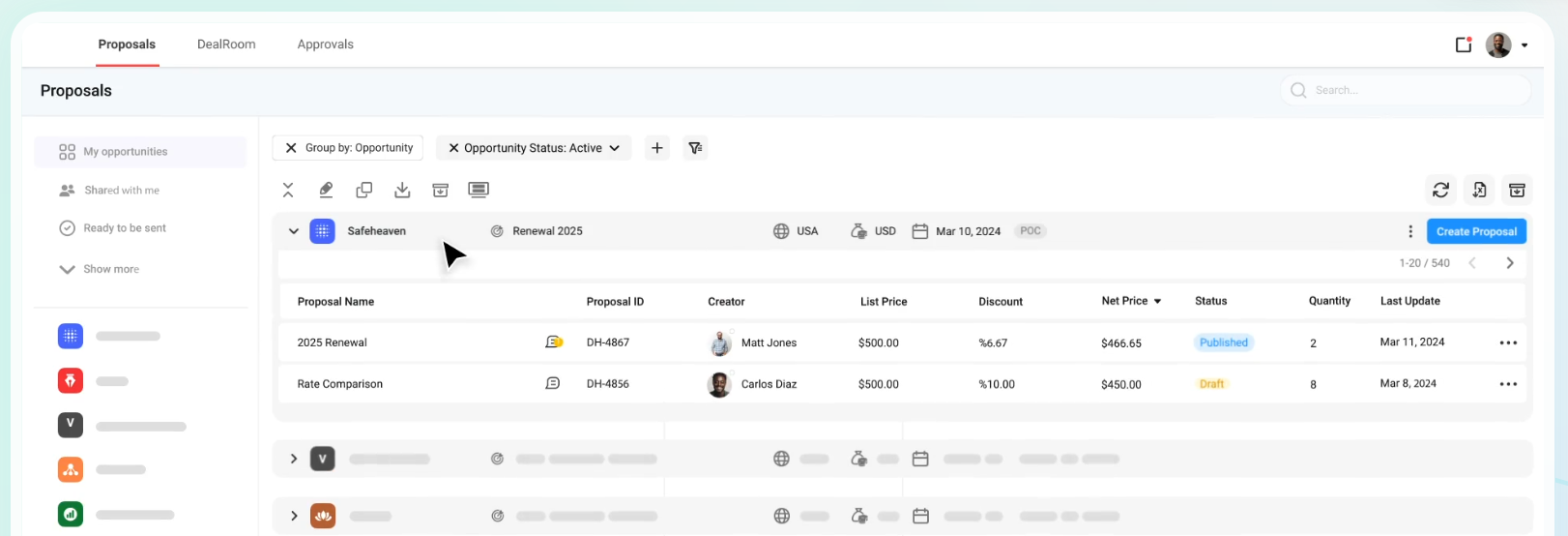Select the orange account icon in sidebar
1568x536 pixels.
(x=71, y=469)
